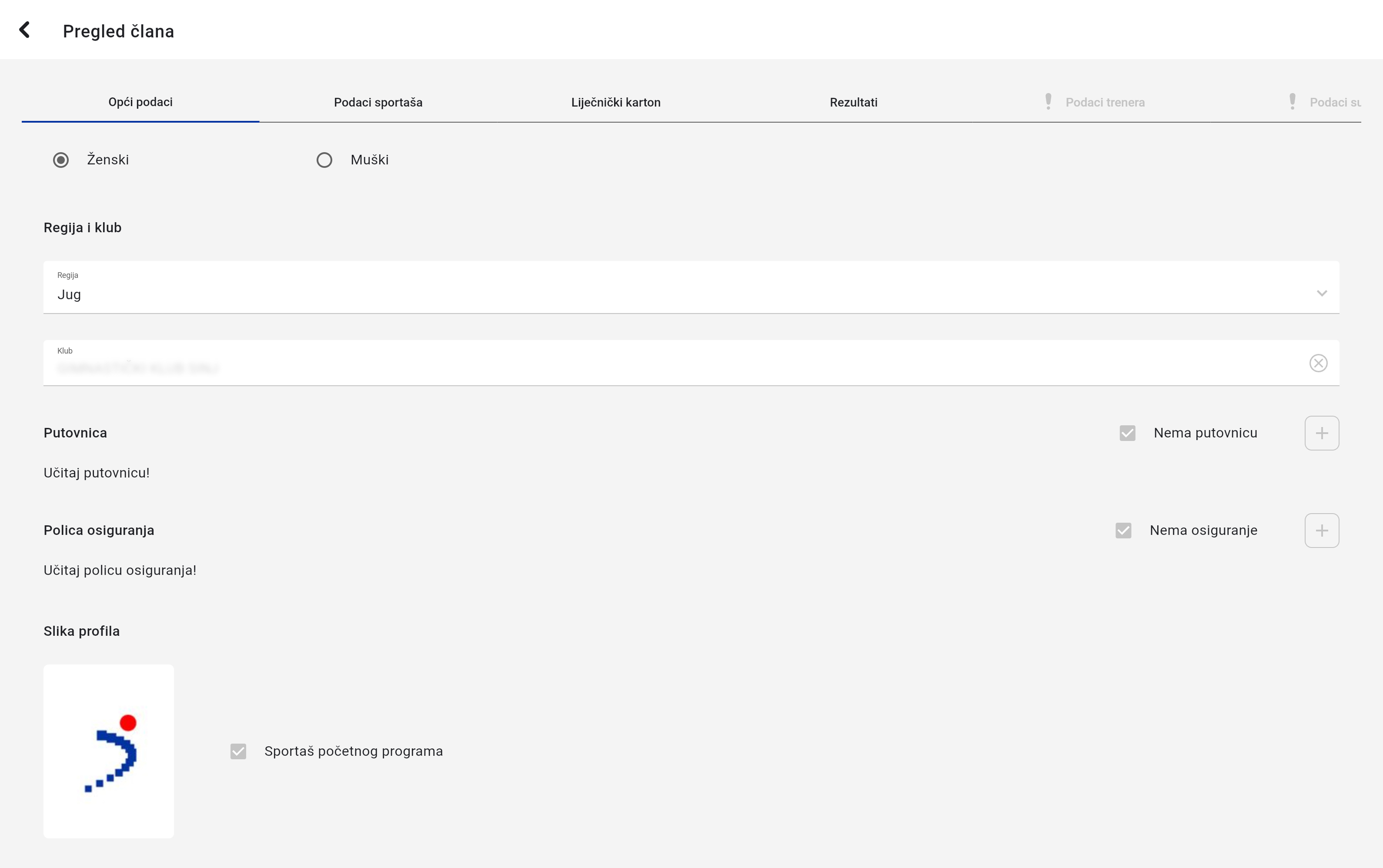
Task: Click the plus button to add passport
Action: coord(1322,433)
